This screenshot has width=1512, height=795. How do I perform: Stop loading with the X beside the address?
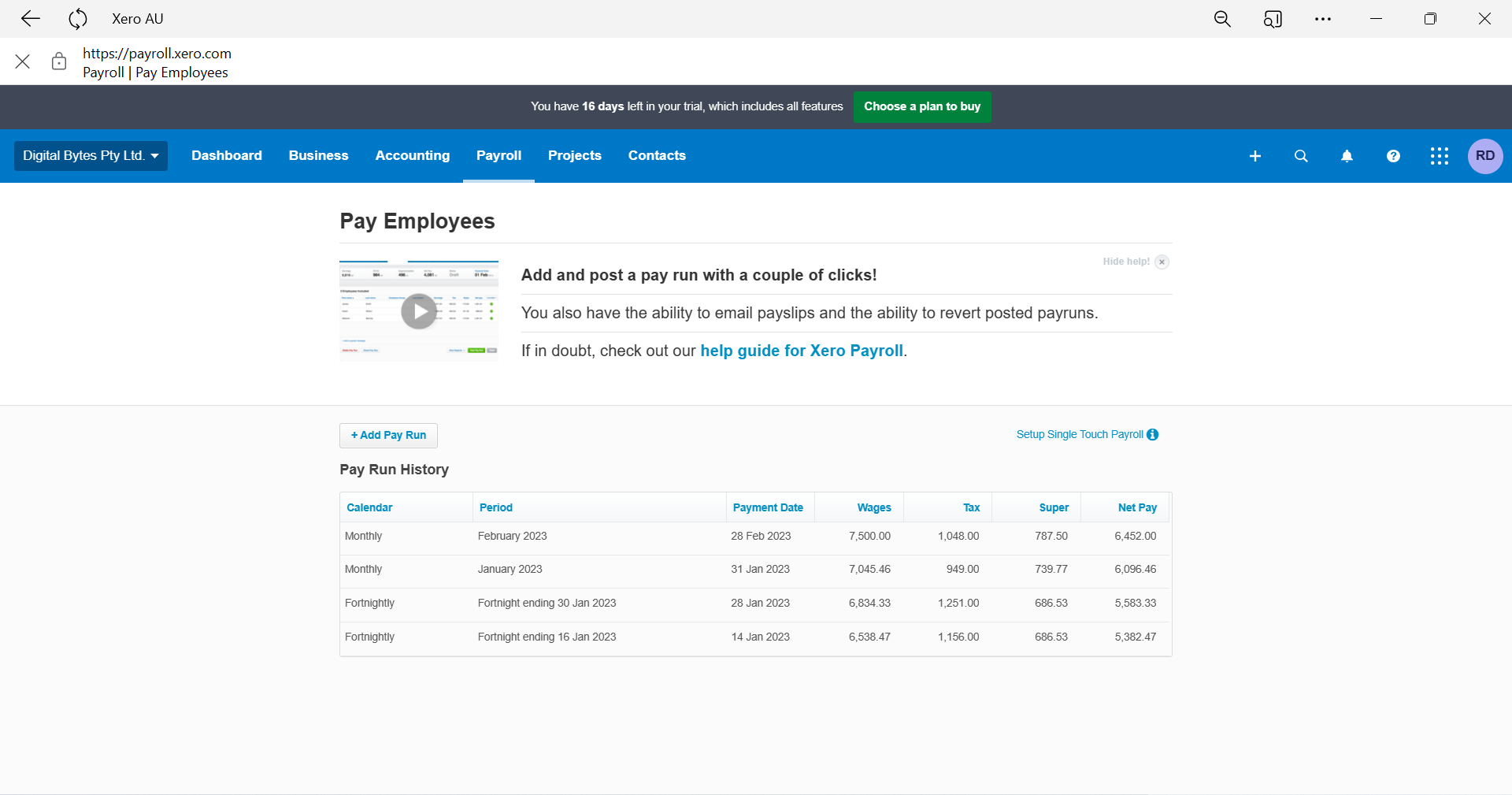23,61
